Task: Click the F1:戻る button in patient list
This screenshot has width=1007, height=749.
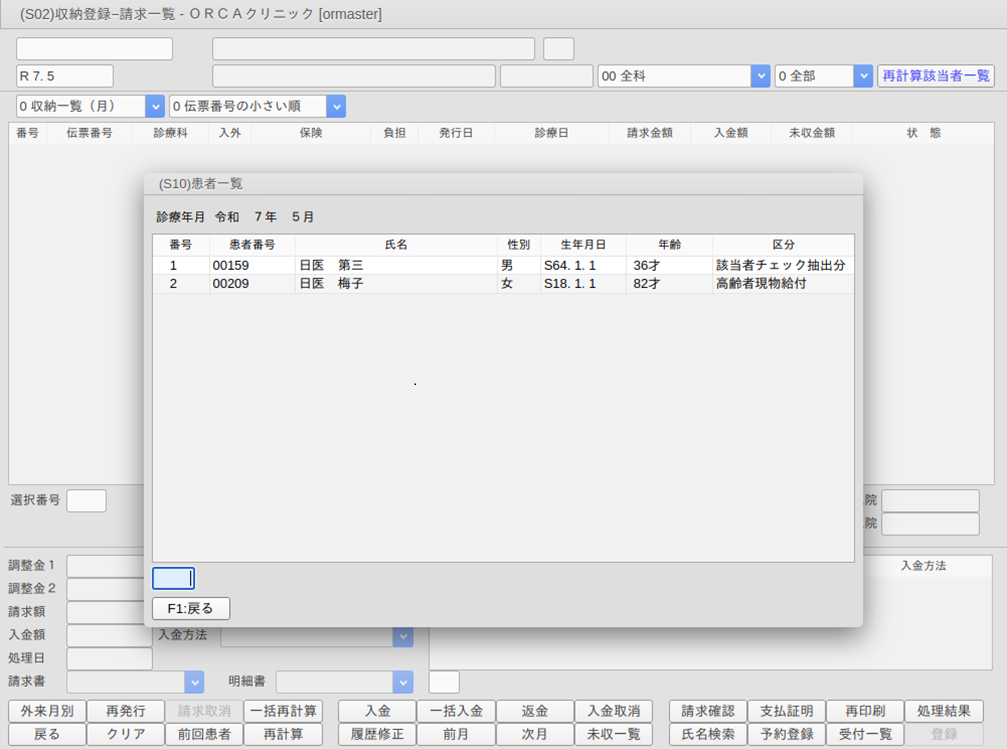Action: coord(190,608)
